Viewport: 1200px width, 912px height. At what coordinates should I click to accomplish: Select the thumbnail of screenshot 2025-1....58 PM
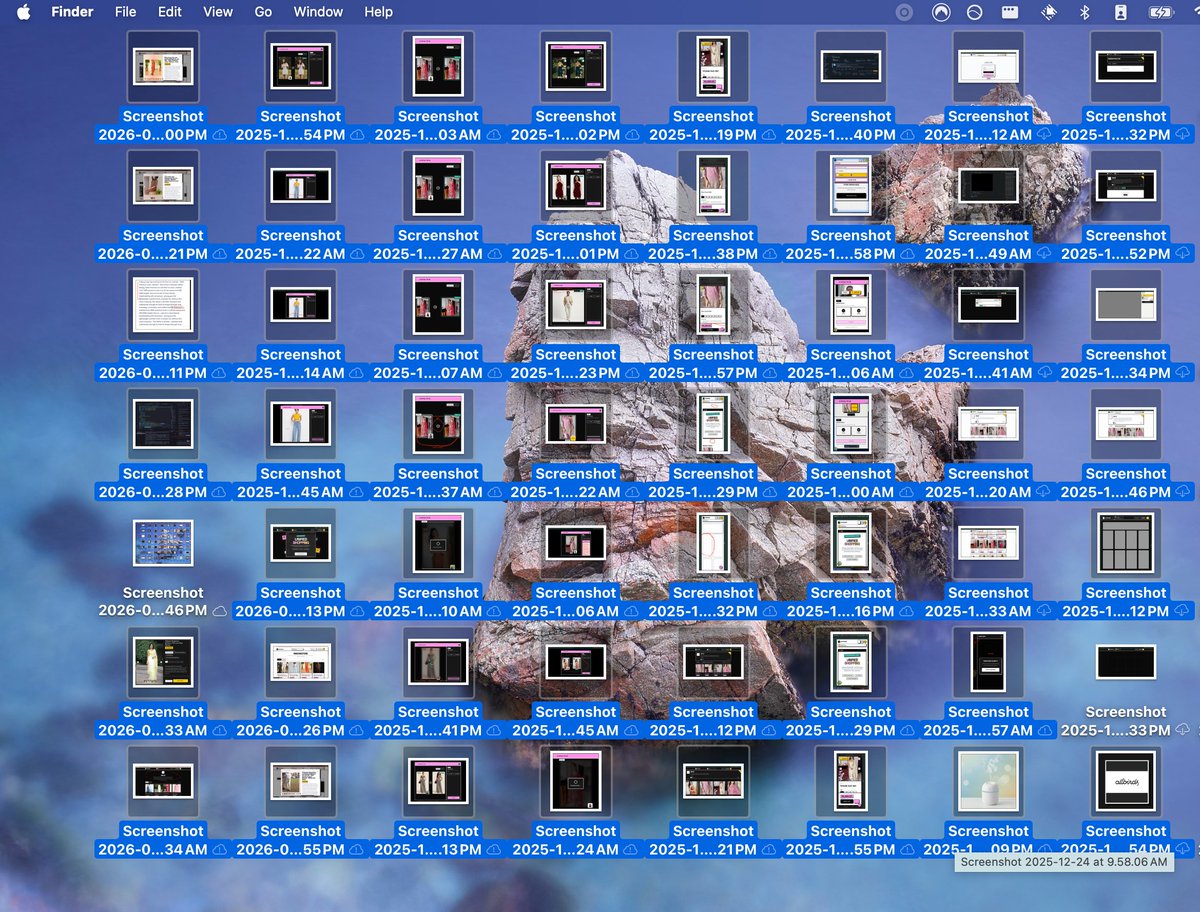point(851,185)
